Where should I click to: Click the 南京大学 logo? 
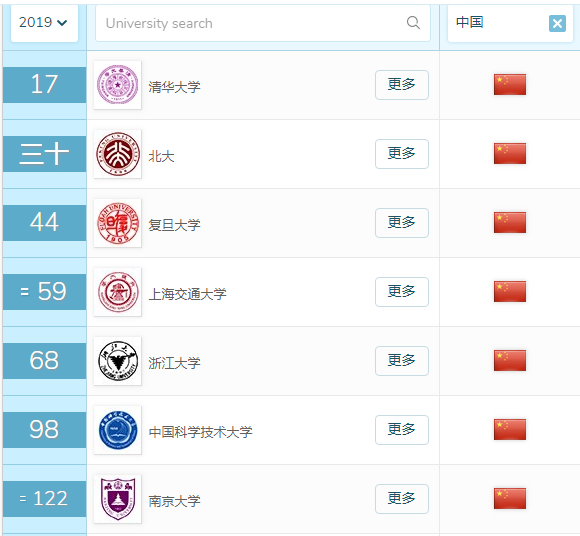click(118, 499)
